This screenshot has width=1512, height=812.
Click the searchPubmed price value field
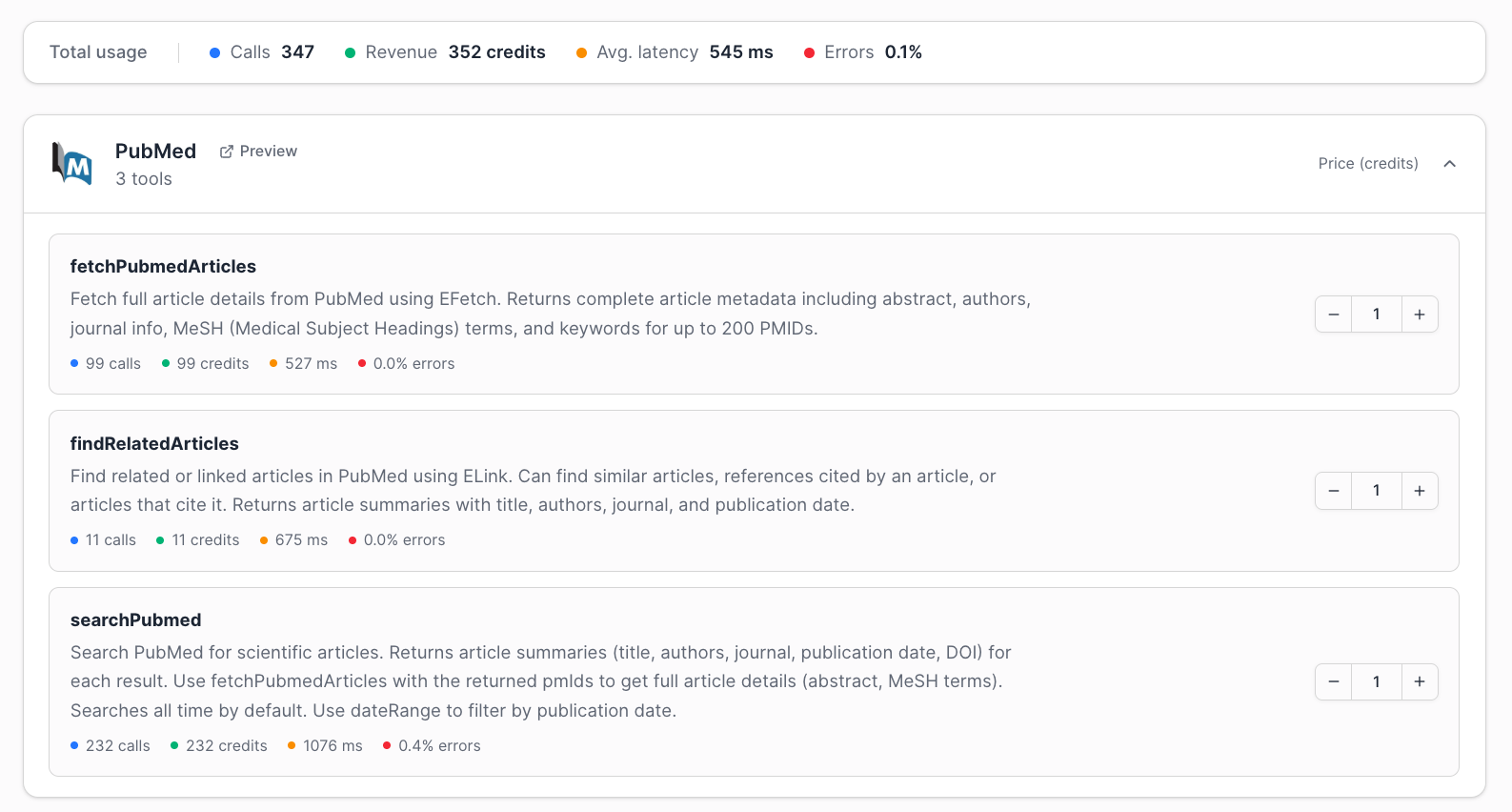click(x=1376, y=682)
